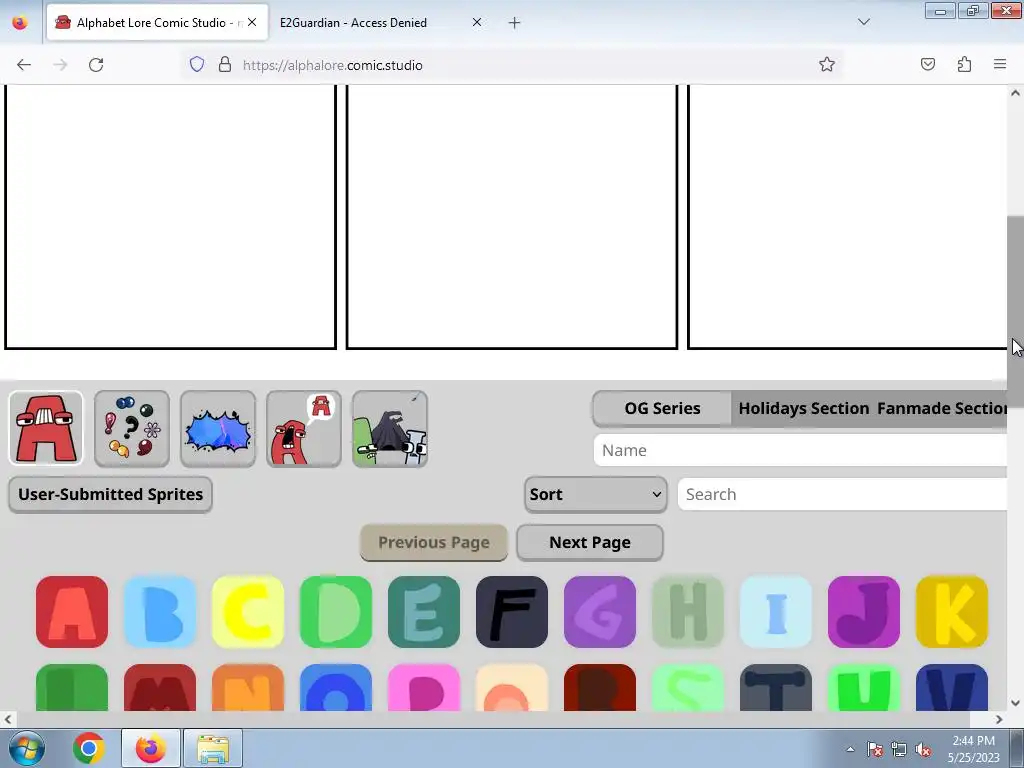Pick the green letter D sprite

tap(336, 612)
